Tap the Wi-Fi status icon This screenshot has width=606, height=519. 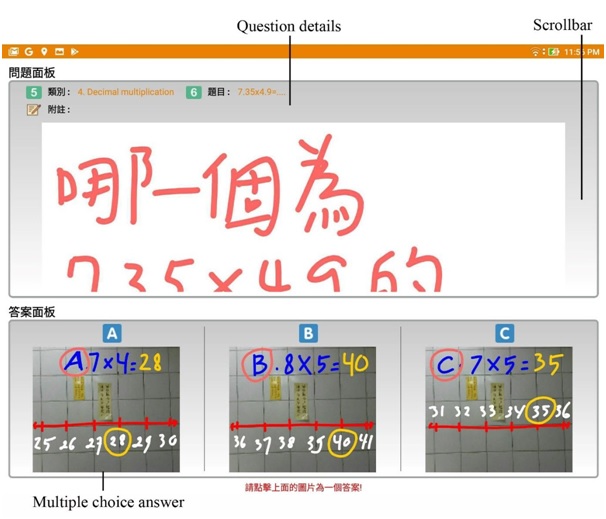(536, 51)
